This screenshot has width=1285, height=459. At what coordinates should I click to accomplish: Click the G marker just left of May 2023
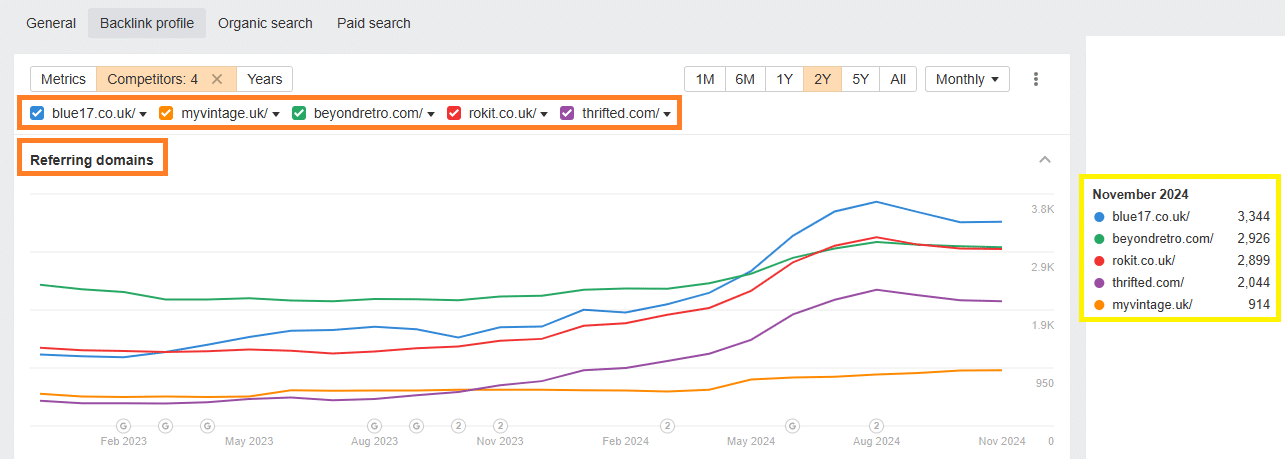207,425
